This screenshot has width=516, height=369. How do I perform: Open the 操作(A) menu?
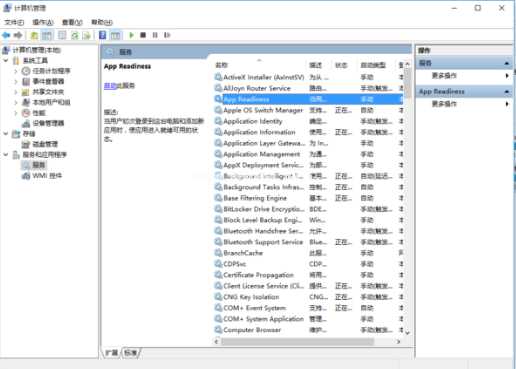pos(43,22)
